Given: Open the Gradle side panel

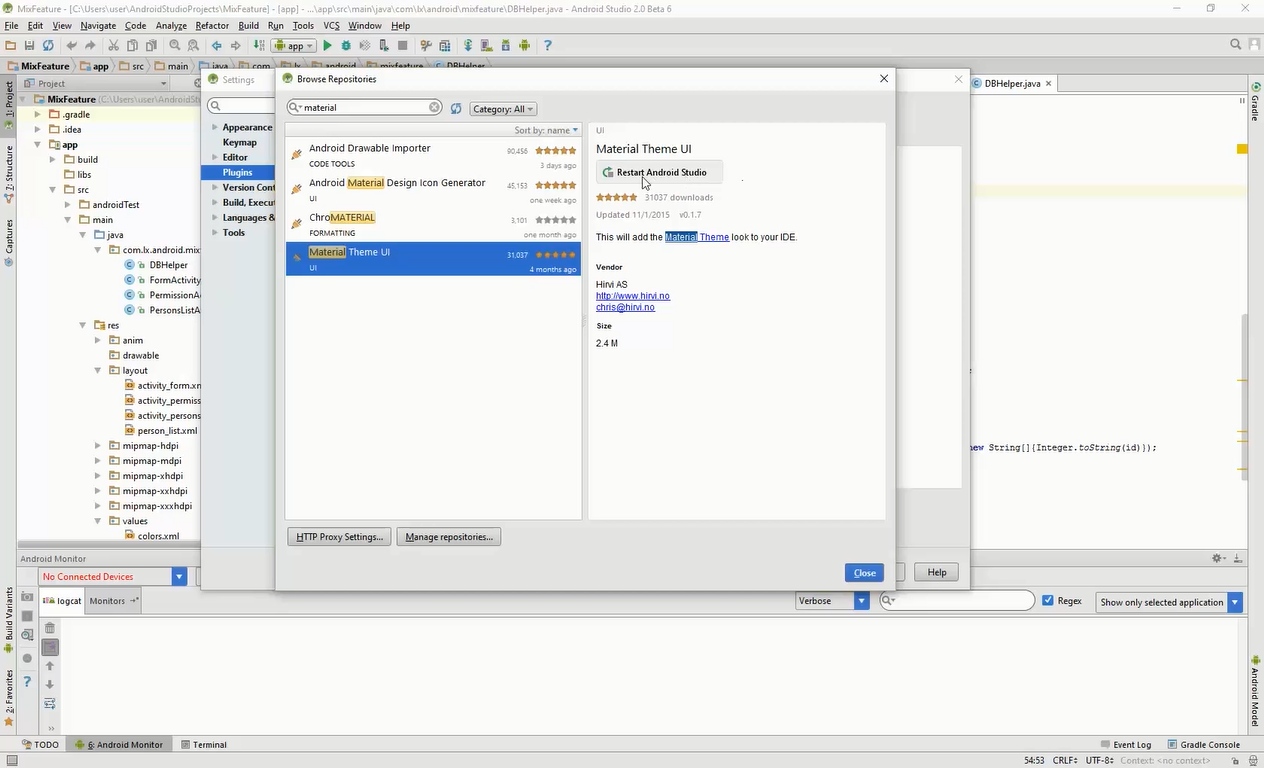Looking at the screenshot, I should pos(1255,103).
